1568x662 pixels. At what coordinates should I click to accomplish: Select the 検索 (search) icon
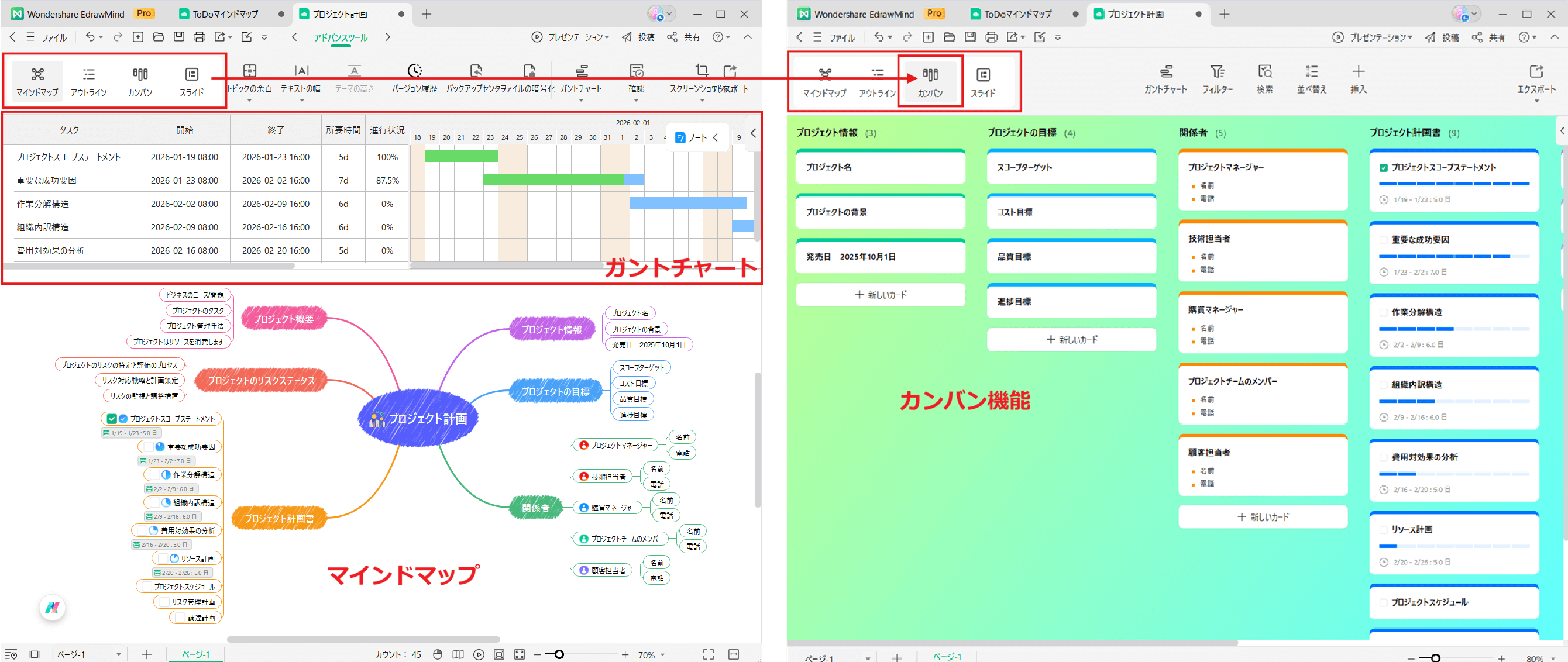(x=1265, y=79)
